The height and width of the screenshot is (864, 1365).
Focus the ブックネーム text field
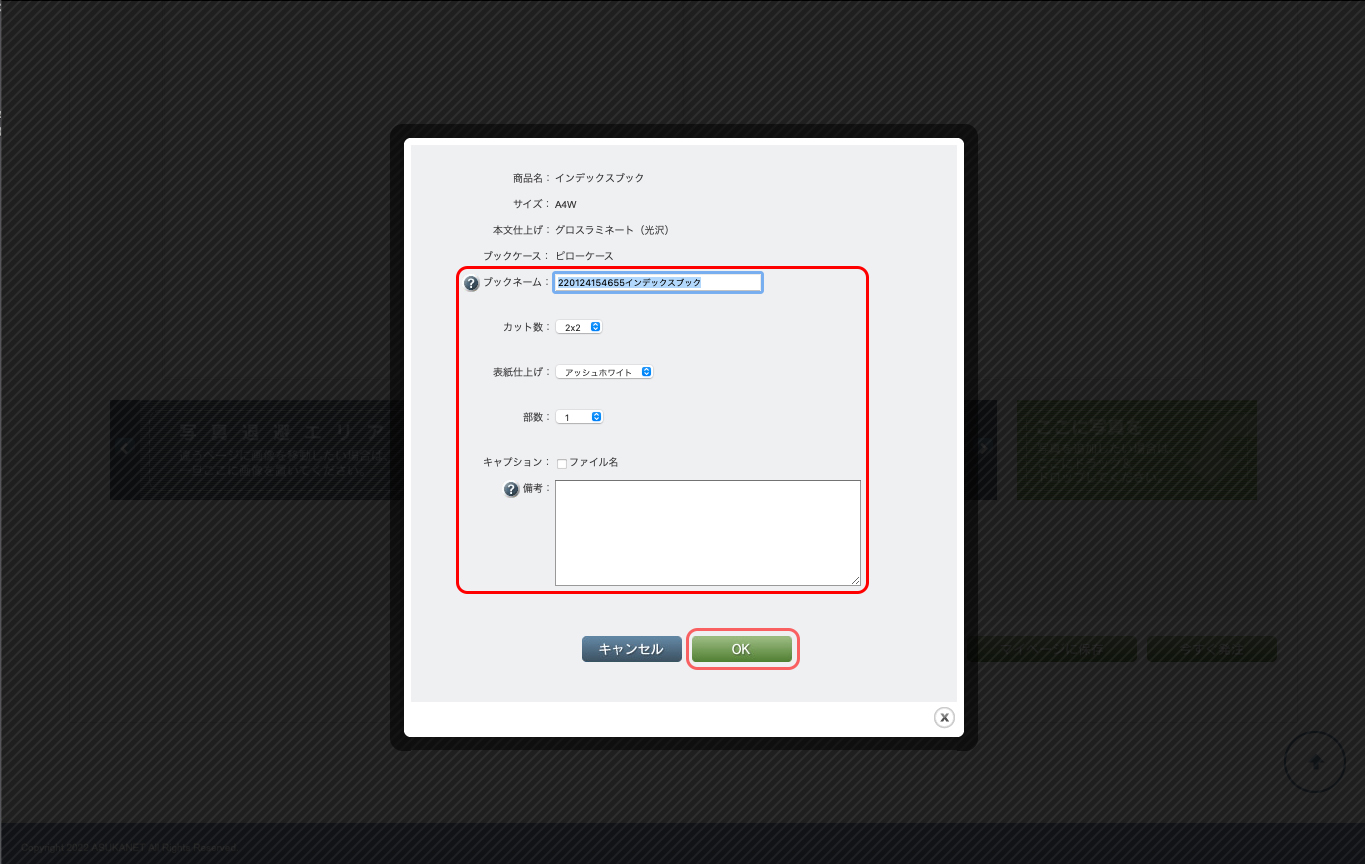pos(658,283)
